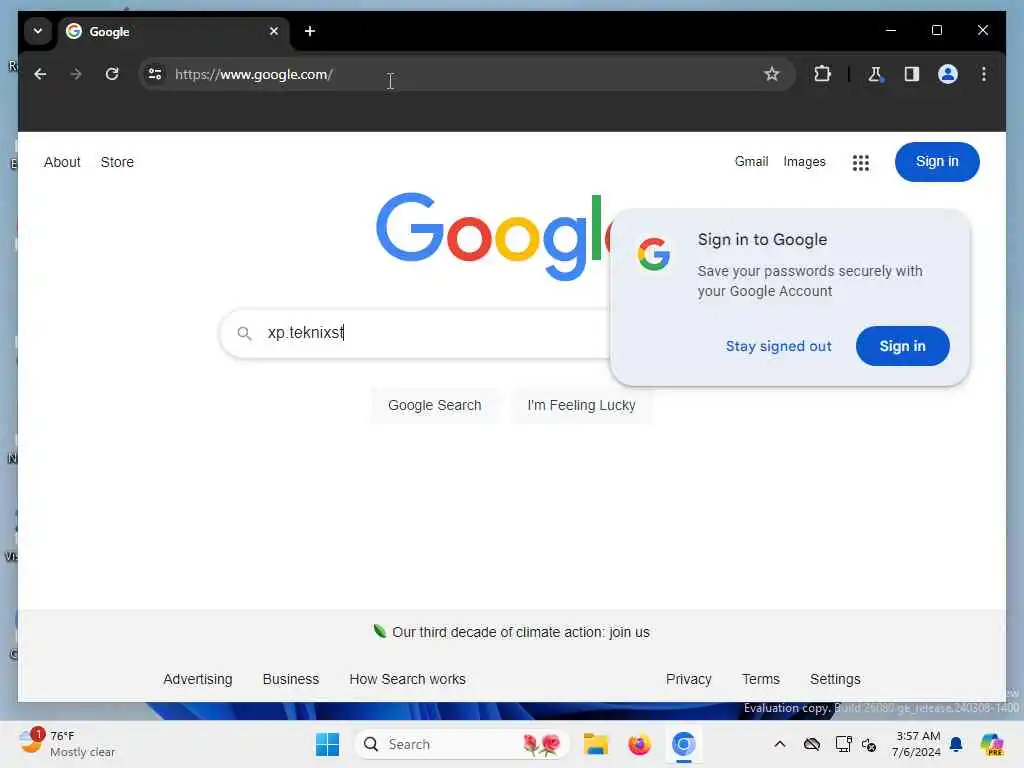Open Google Images link

[x=804, y=161]
